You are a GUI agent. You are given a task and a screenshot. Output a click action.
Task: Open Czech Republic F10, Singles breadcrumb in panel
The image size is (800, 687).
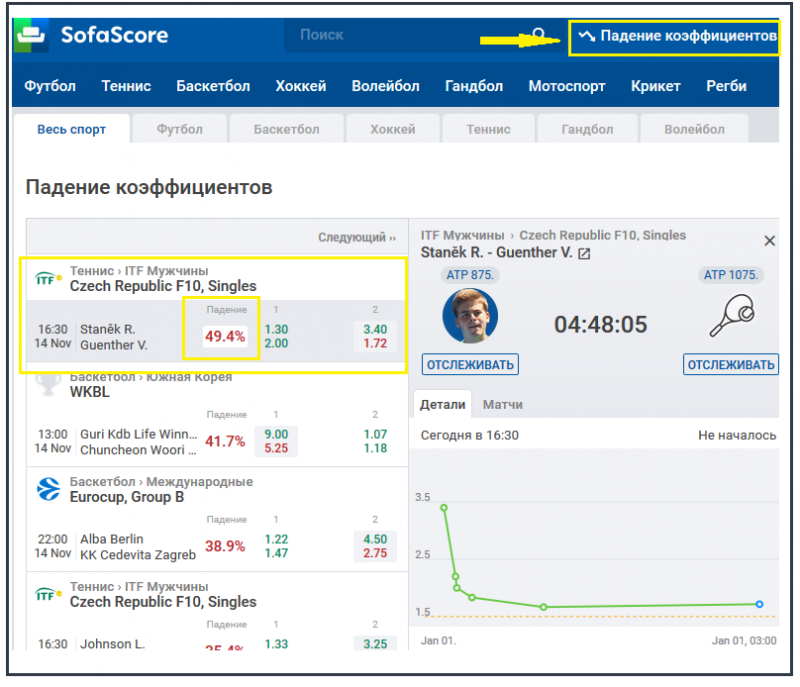coord(603,235)
